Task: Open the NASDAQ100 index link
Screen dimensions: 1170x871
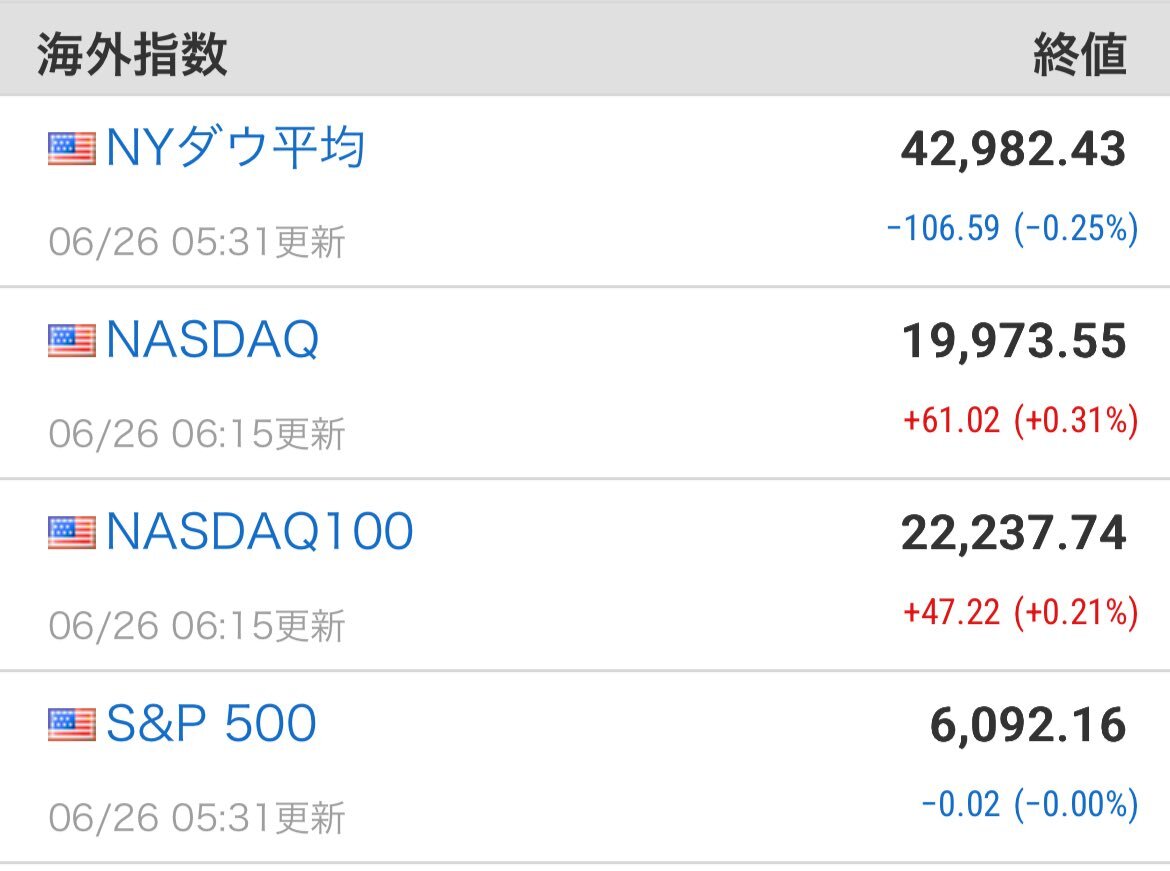Action: point(260,531)
